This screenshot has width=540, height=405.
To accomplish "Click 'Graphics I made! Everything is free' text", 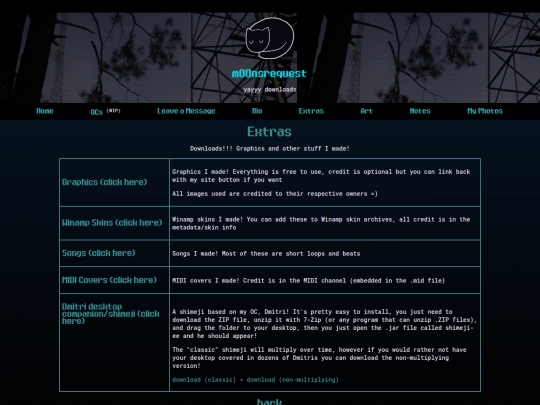I will (321, 176).
